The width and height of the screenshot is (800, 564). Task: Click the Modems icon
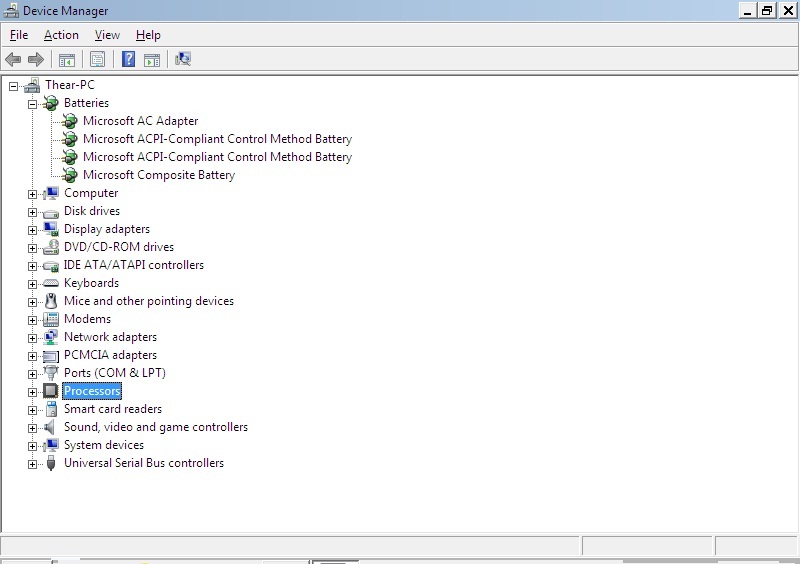tap(51, 319)
